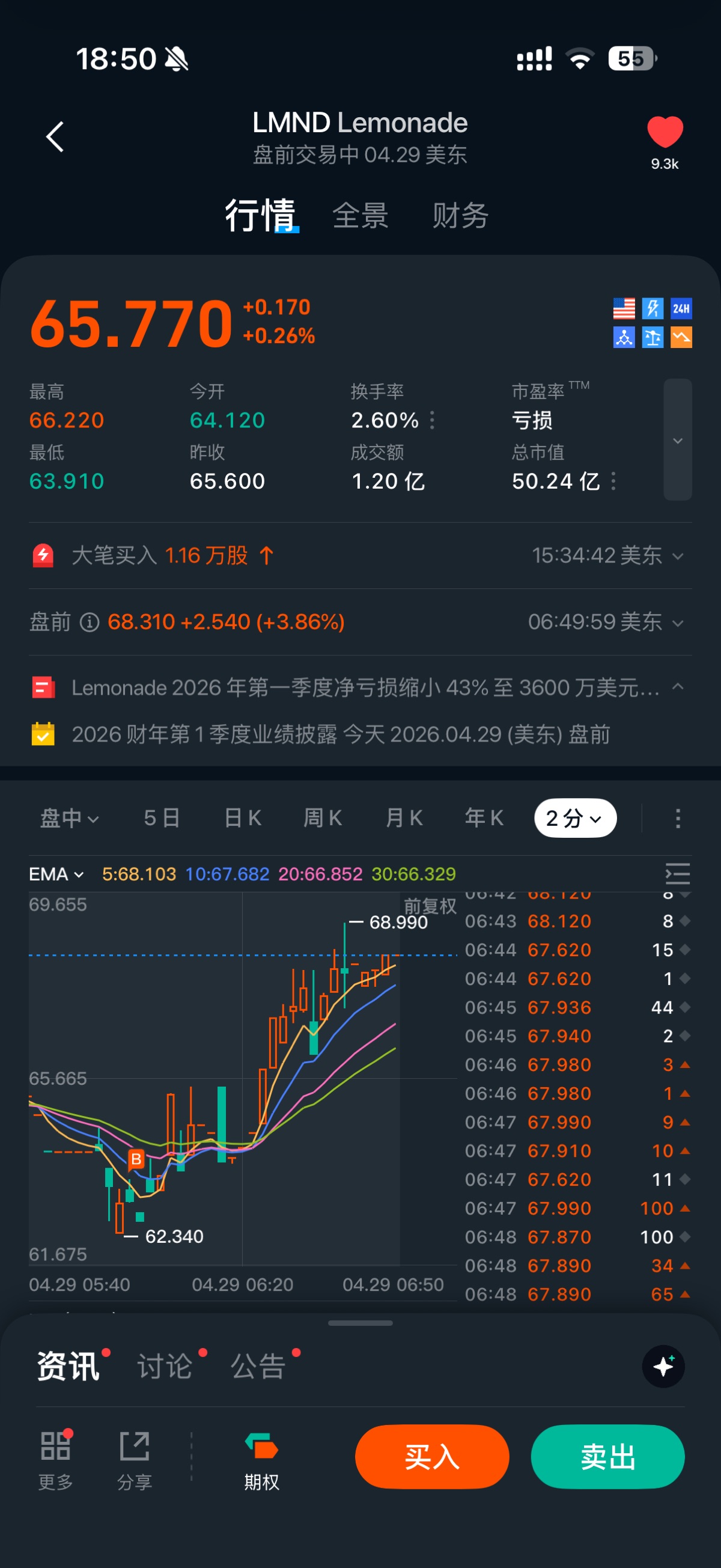Switch to the 全景 tab
Image resolution: width=721 pixels, height=1568 pixels.
point(360,216)
